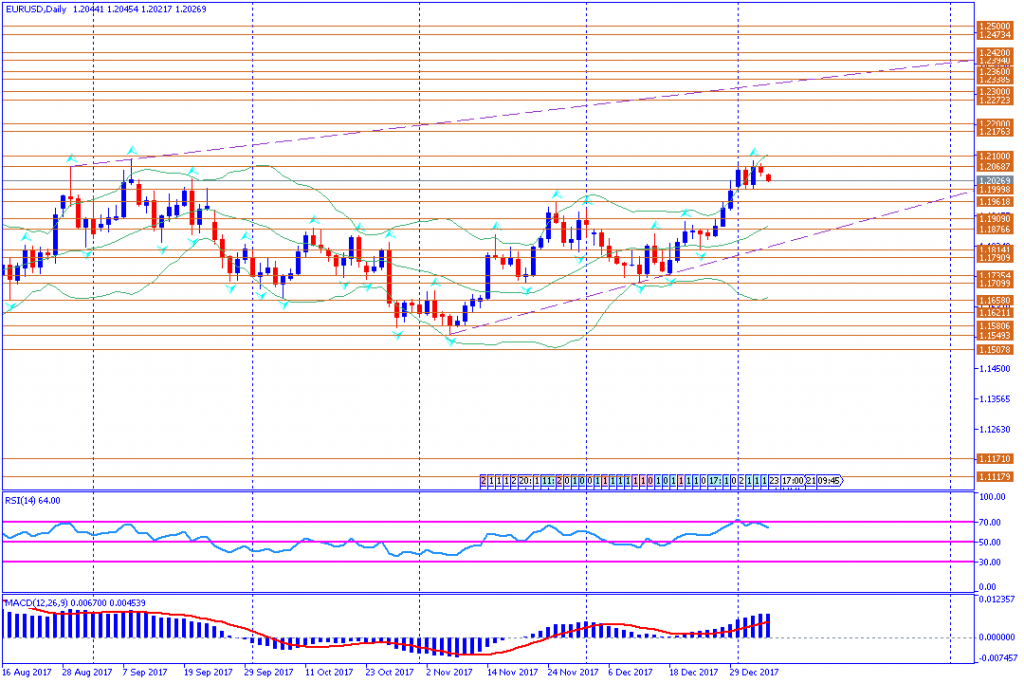Click the 09:45 event marker

tap(829, 481)
